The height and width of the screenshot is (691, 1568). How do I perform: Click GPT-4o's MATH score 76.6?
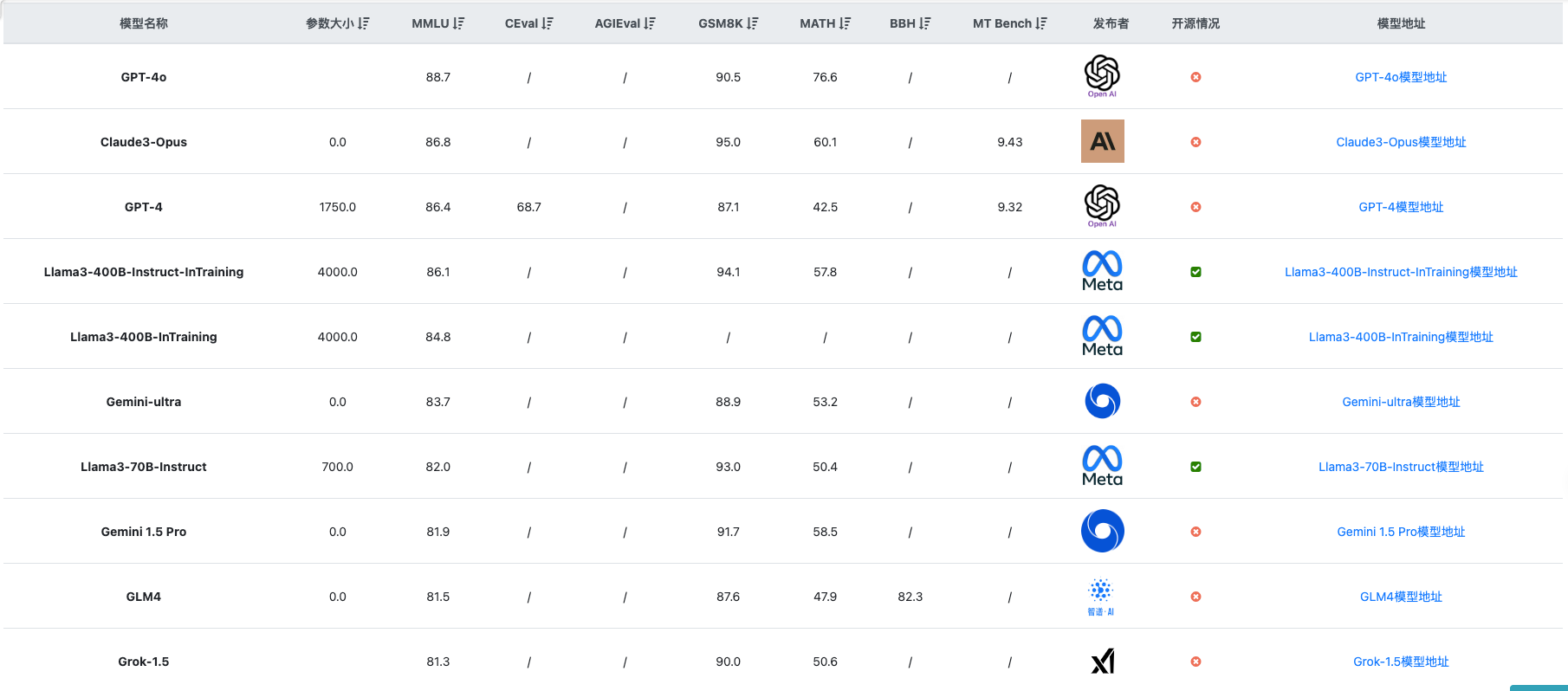826,77
